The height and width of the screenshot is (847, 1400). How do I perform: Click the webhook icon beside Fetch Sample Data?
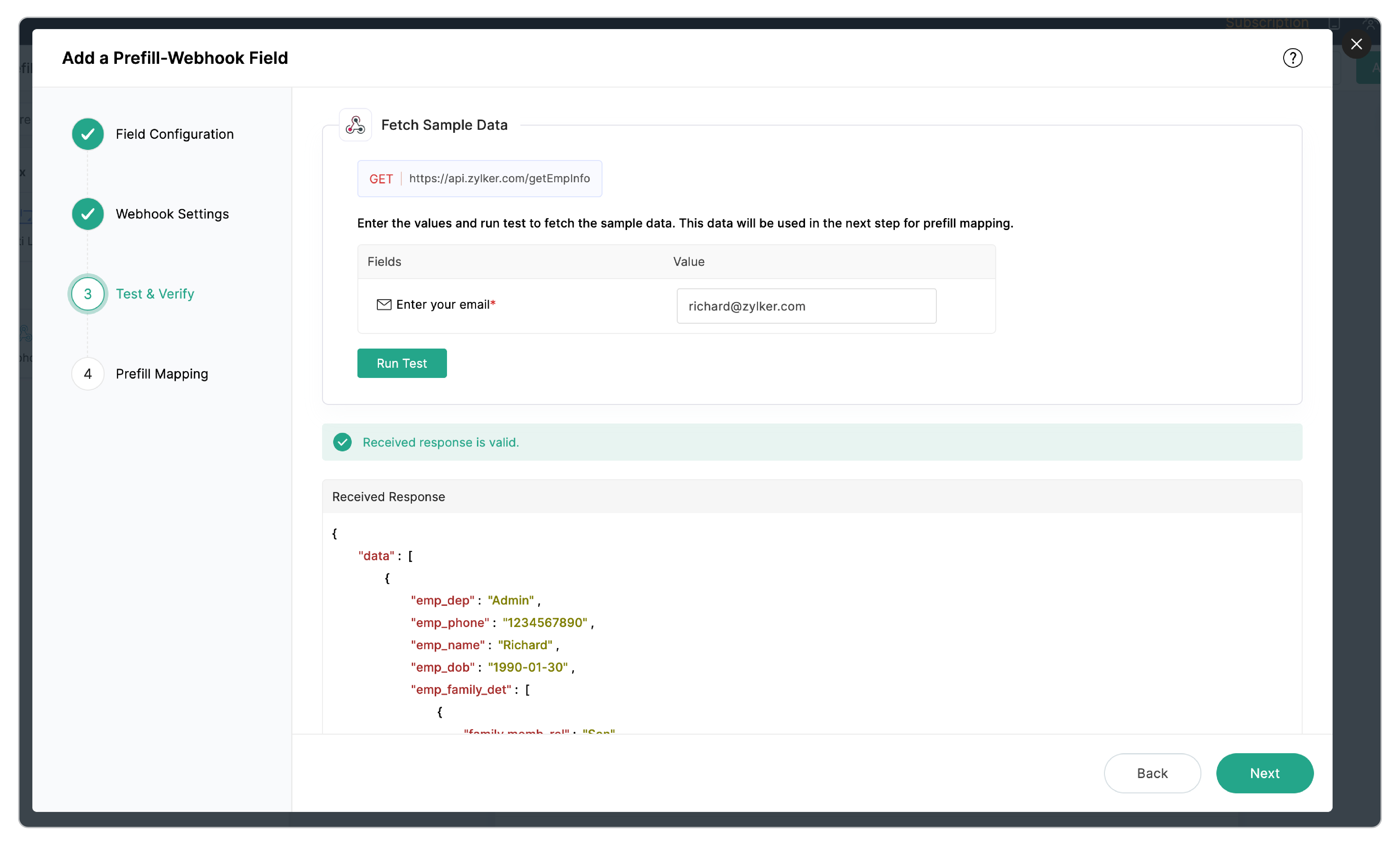tap(355, 124)
